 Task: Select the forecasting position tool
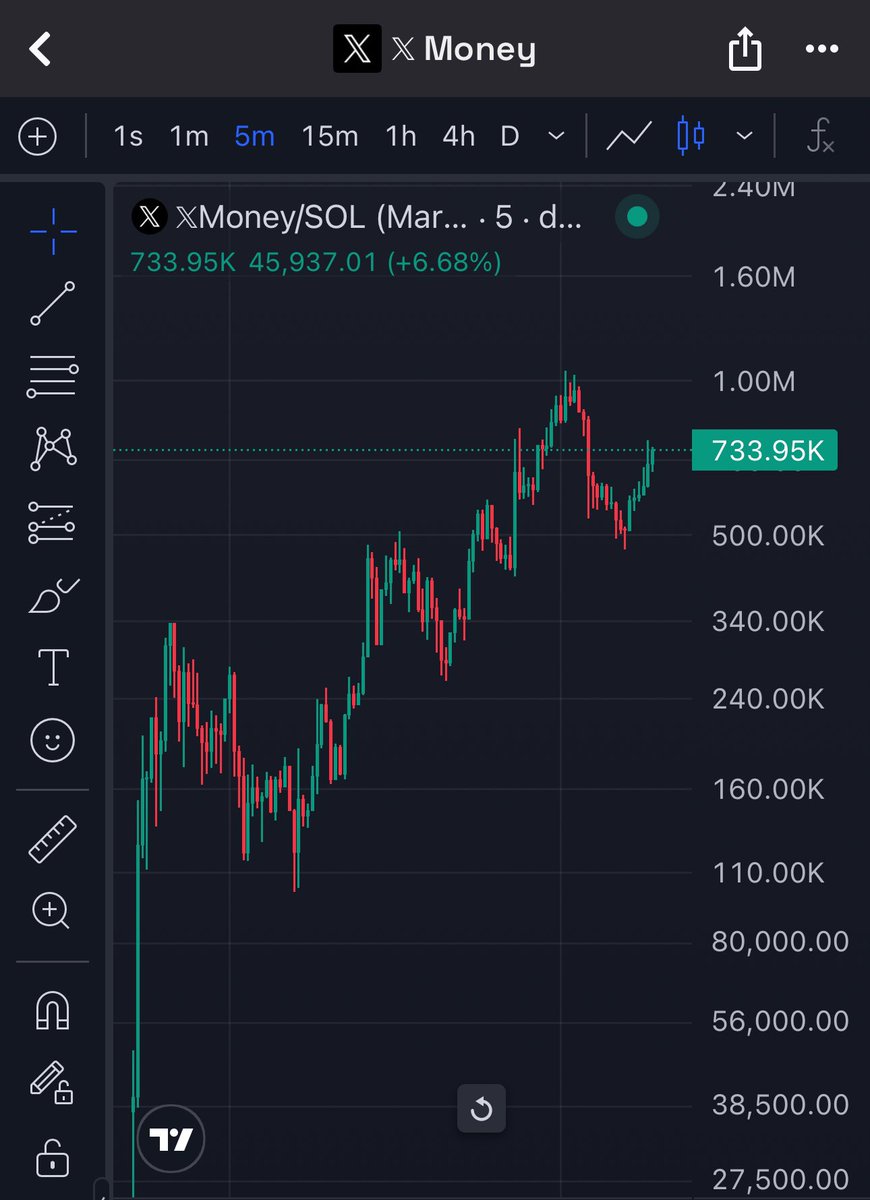[53, 522]
